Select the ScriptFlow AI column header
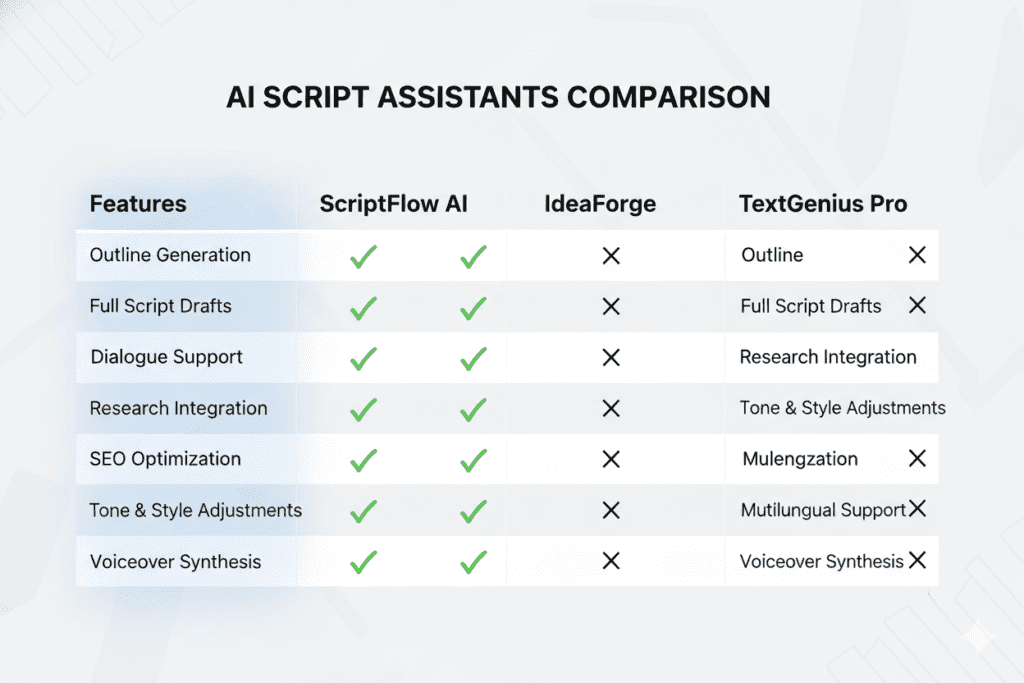1024x683 pixels. (393, 204)
